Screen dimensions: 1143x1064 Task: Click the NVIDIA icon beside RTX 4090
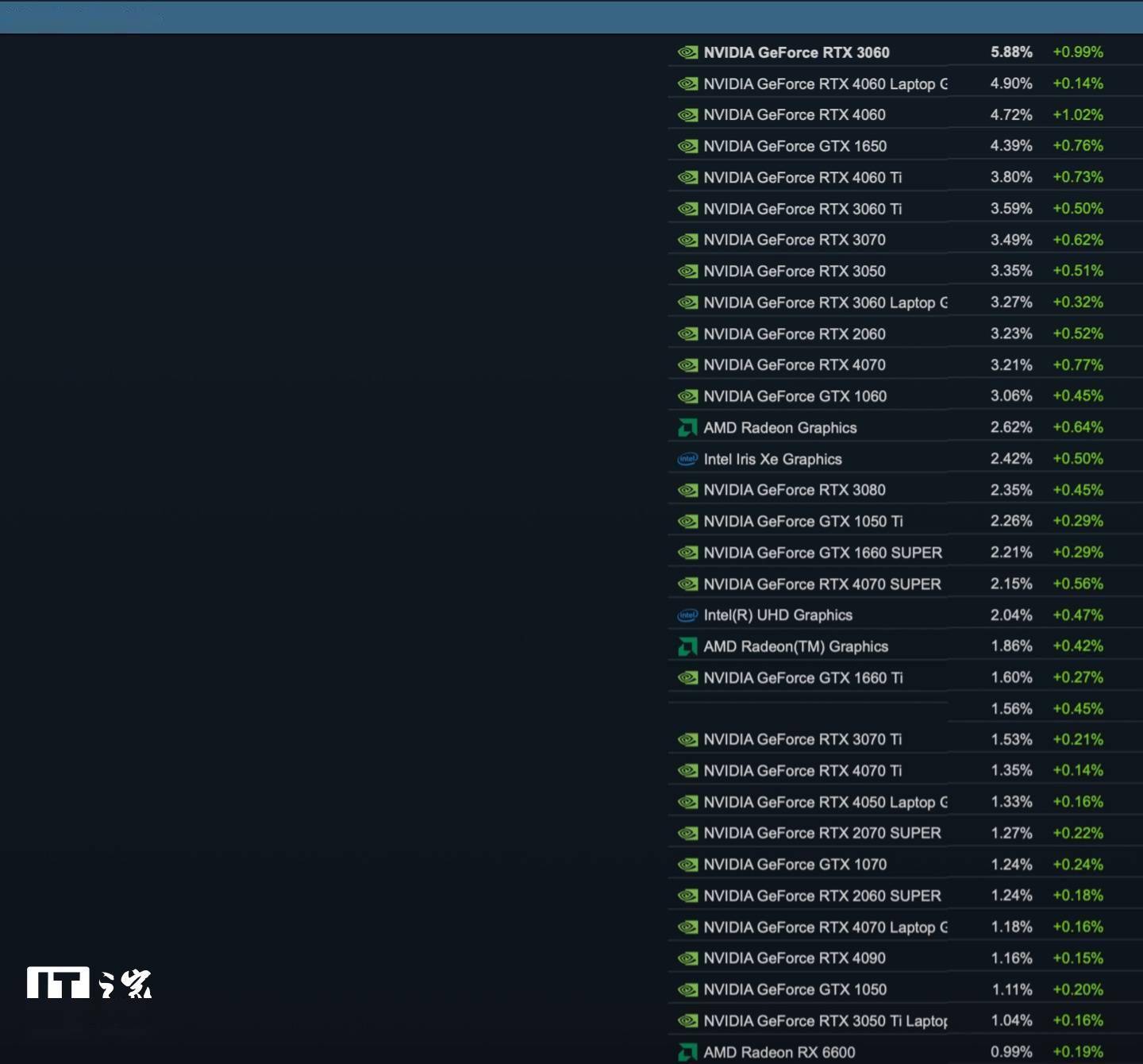pyautogui.click(x=687, y=958)
